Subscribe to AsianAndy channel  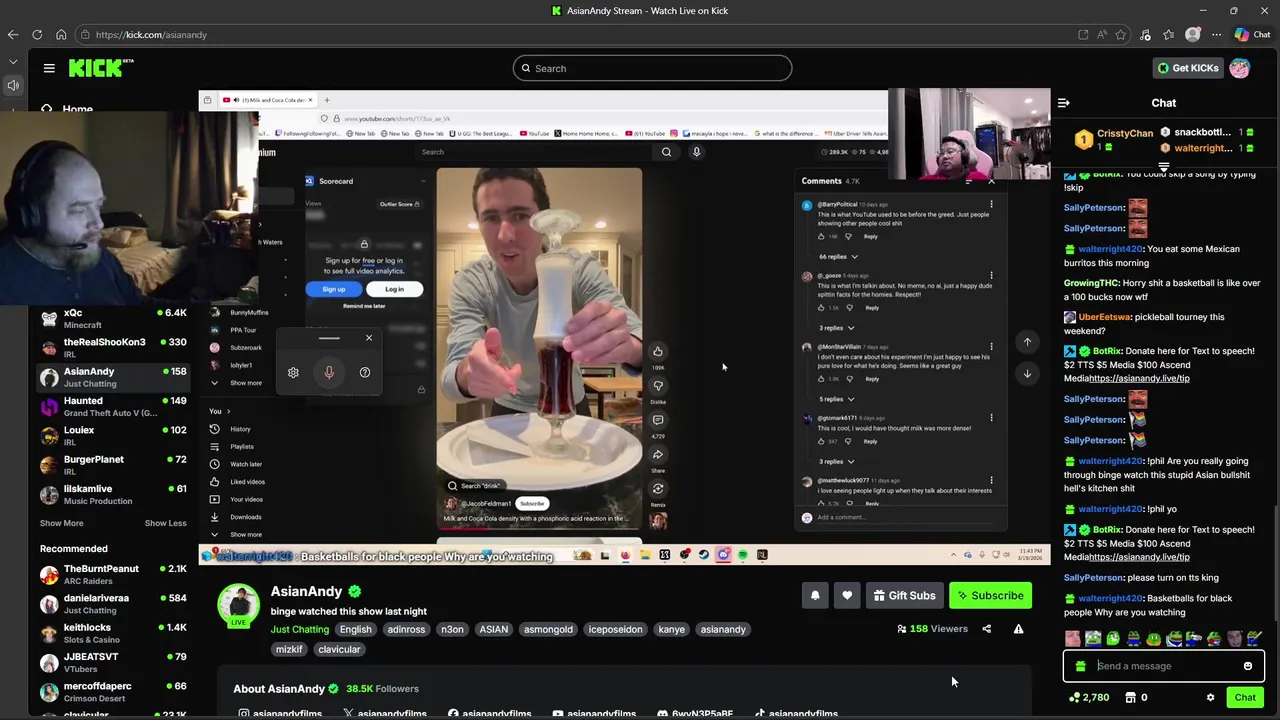coord(990,596)
